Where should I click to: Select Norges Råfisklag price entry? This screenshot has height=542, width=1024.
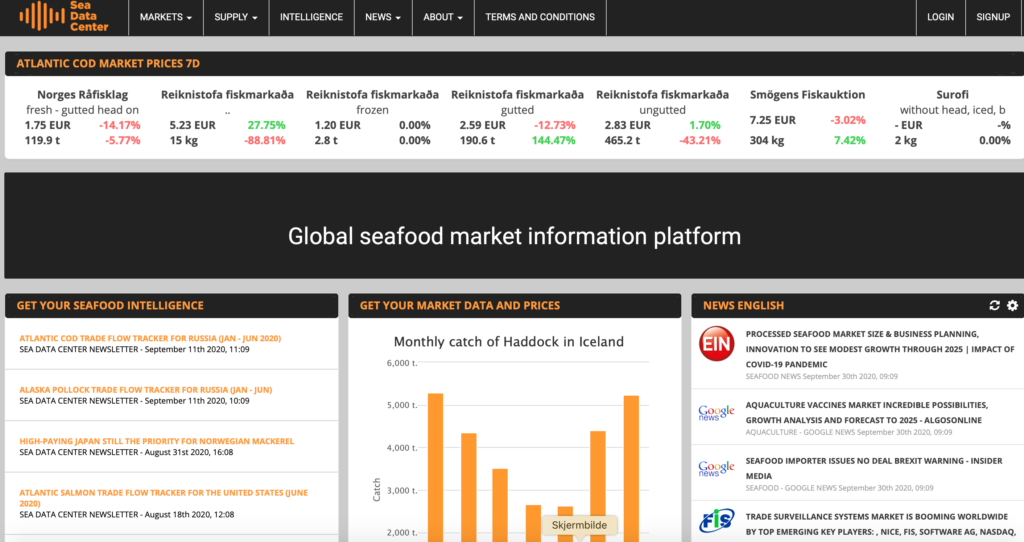point(82,118)
